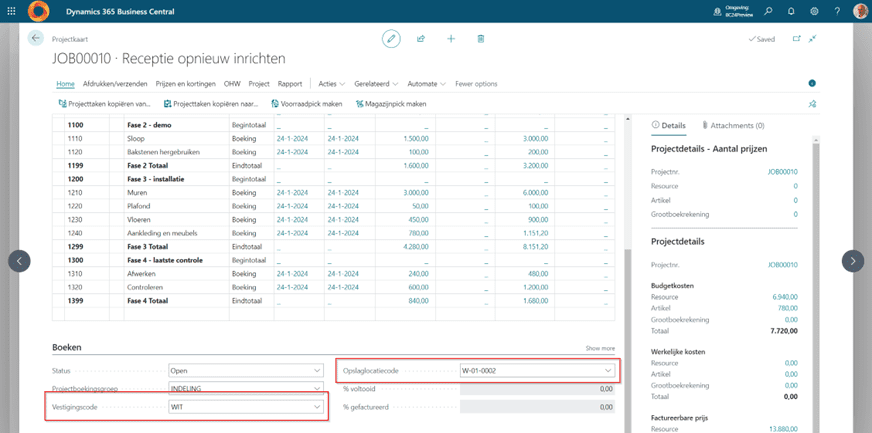872x433 pixels.
Task: Click the trash delete icon
Action: pos(481,38)
